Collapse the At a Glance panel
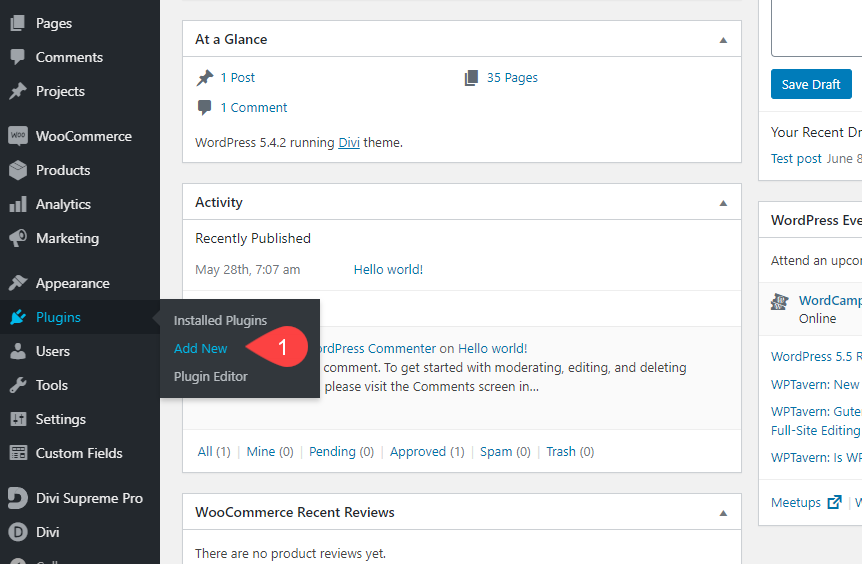 coord(723,40)
